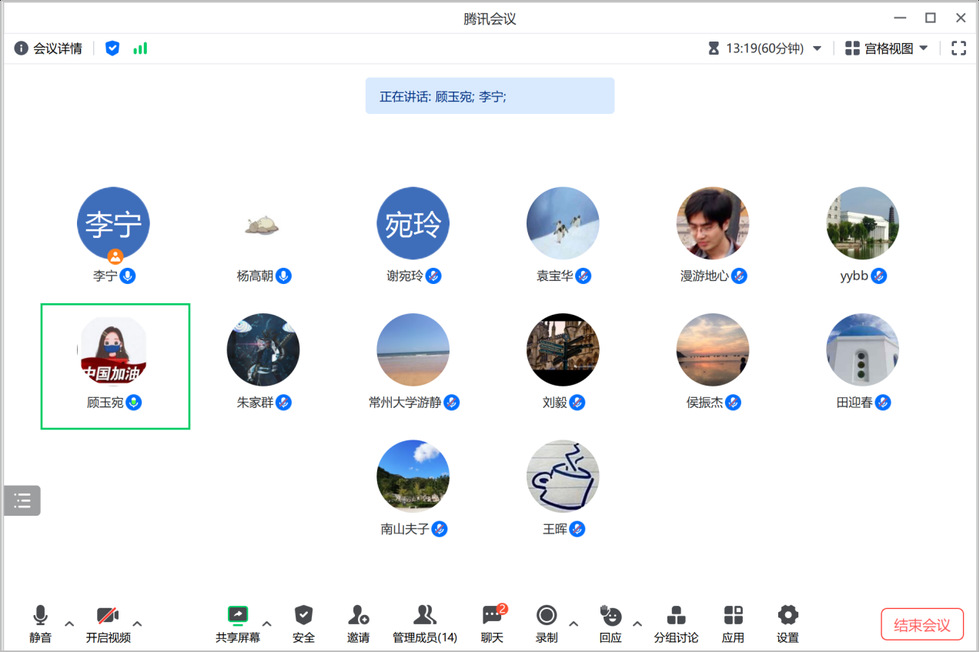Expand video options arrow next to 开启视频
Screen dimensions: 979x652
click(x=137, y=623)
